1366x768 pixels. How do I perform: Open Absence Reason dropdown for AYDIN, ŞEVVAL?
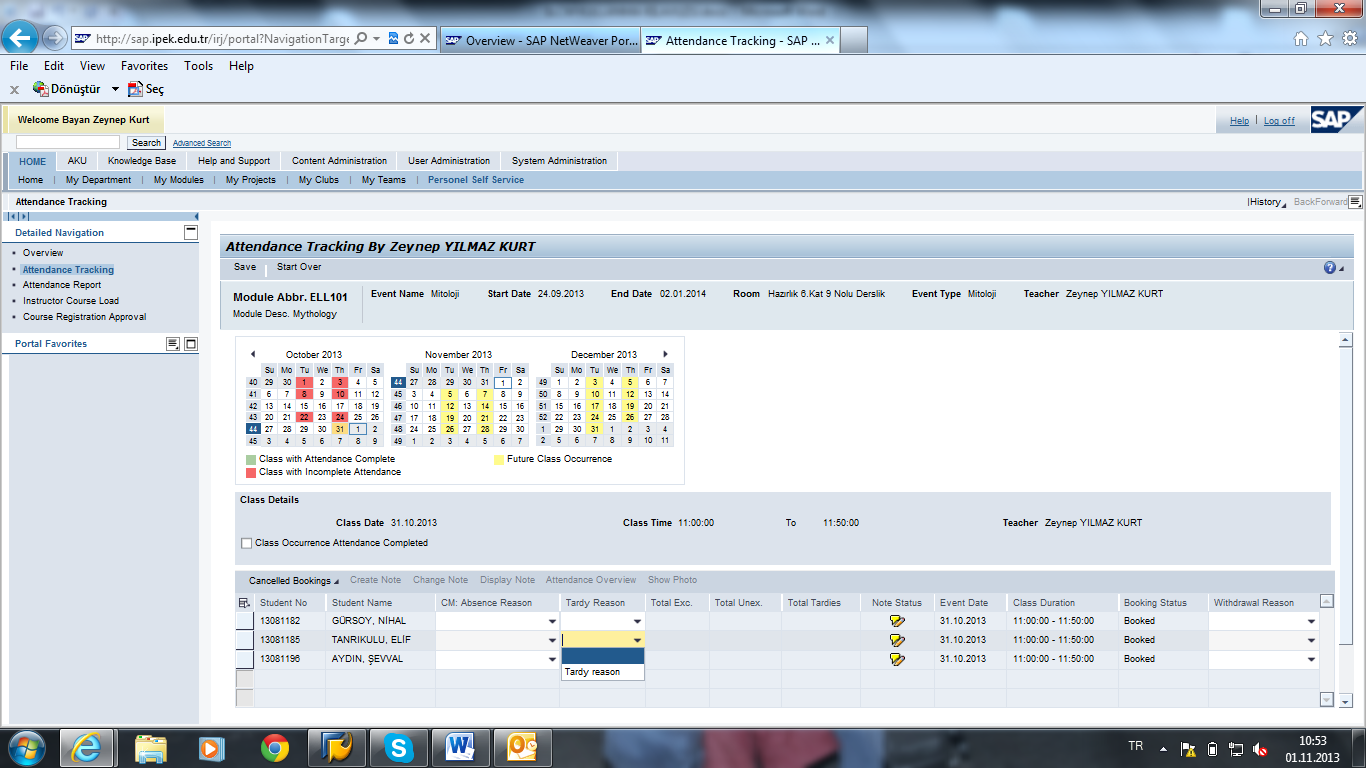click(x=553, y=659)
